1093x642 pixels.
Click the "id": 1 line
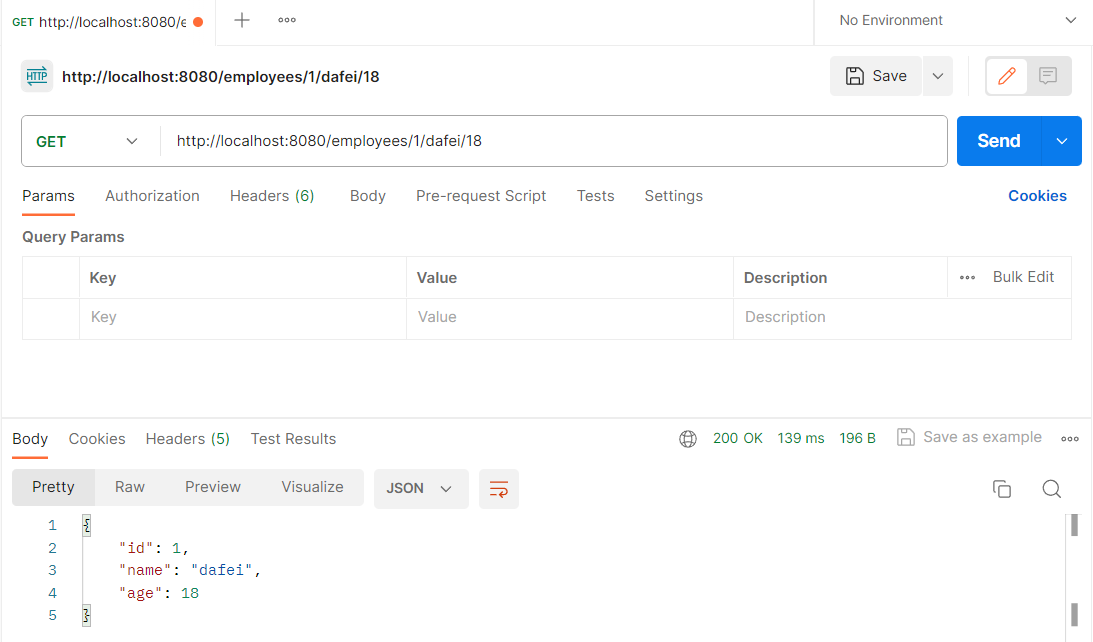tap(153, 548)
